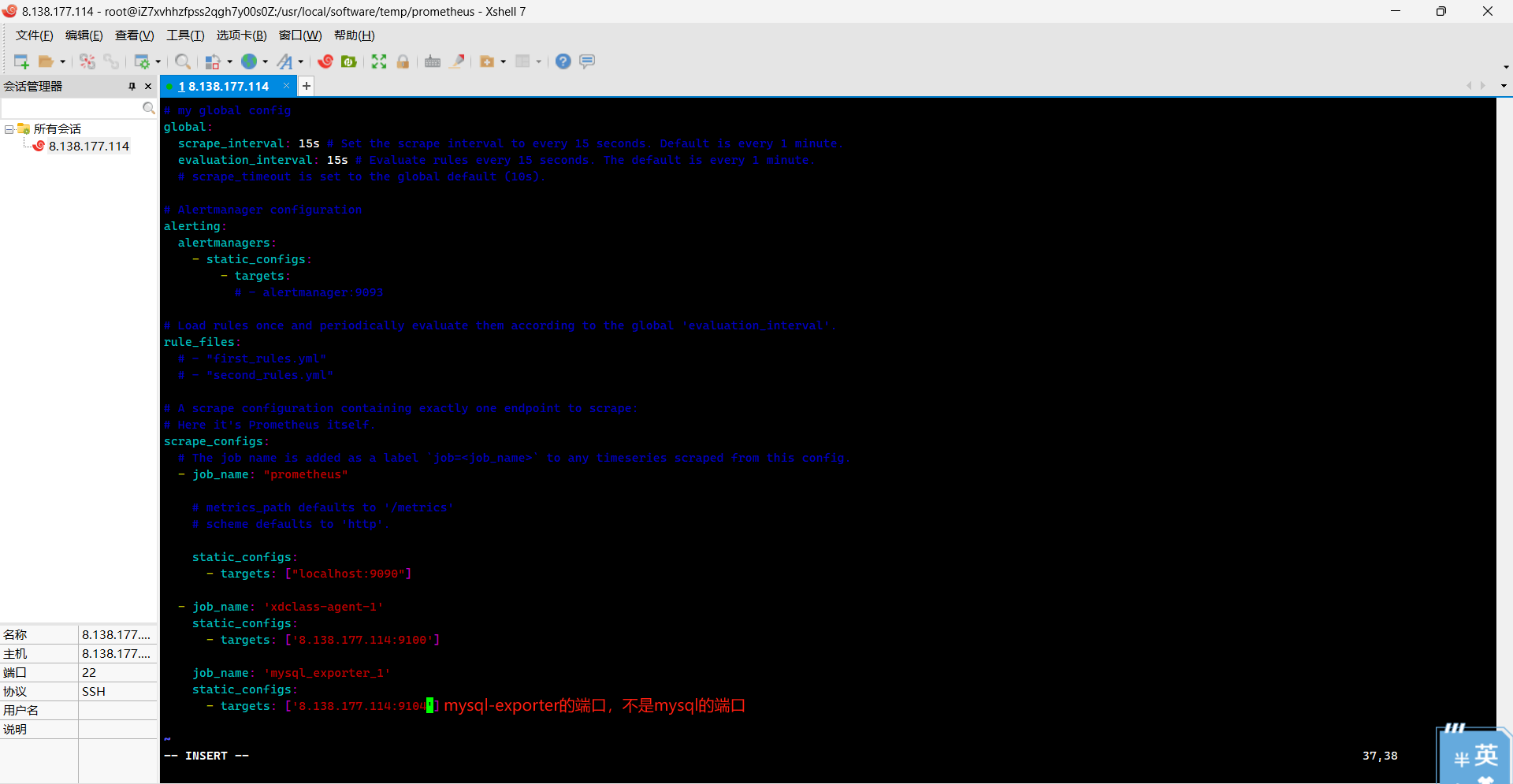Launch Xshell red swirl icon
1513x784 pixels.
tap(325, 61)
